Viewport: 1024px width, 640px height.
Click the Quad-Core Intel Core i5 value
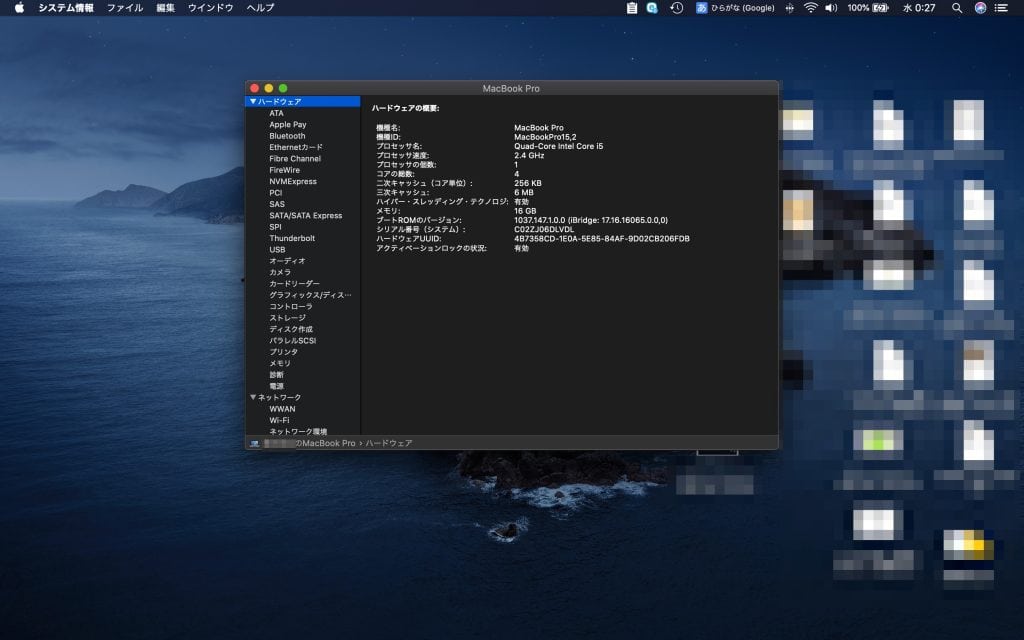(x=558, y=146)
